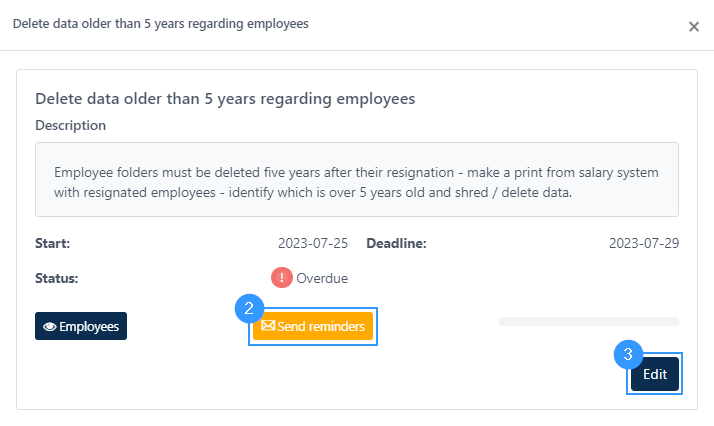Click the blue circle badge numbered 2
This screenshot has height=426, width=714.
(249, 309)
